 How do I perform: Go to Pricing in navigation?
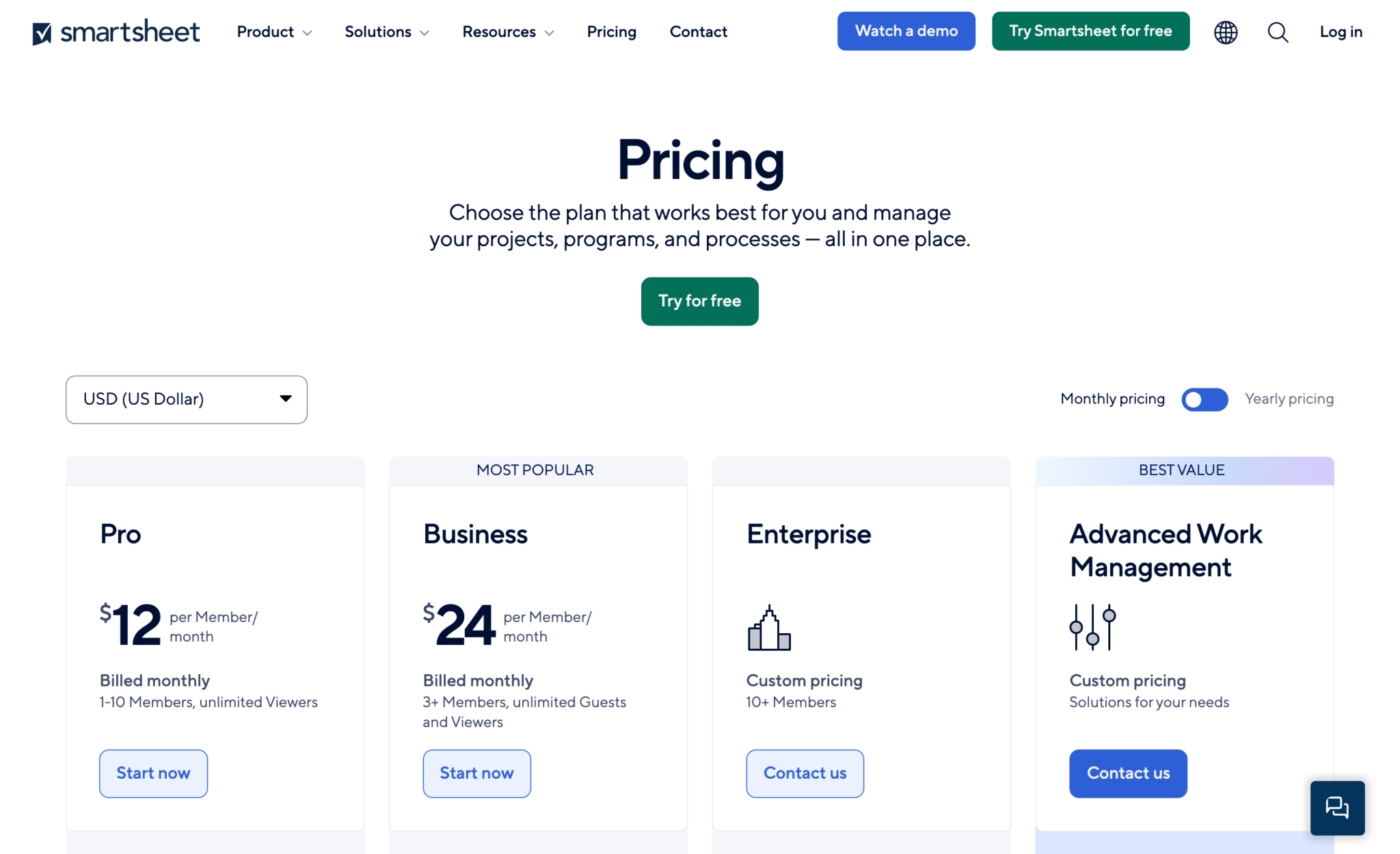click(611, 32)
